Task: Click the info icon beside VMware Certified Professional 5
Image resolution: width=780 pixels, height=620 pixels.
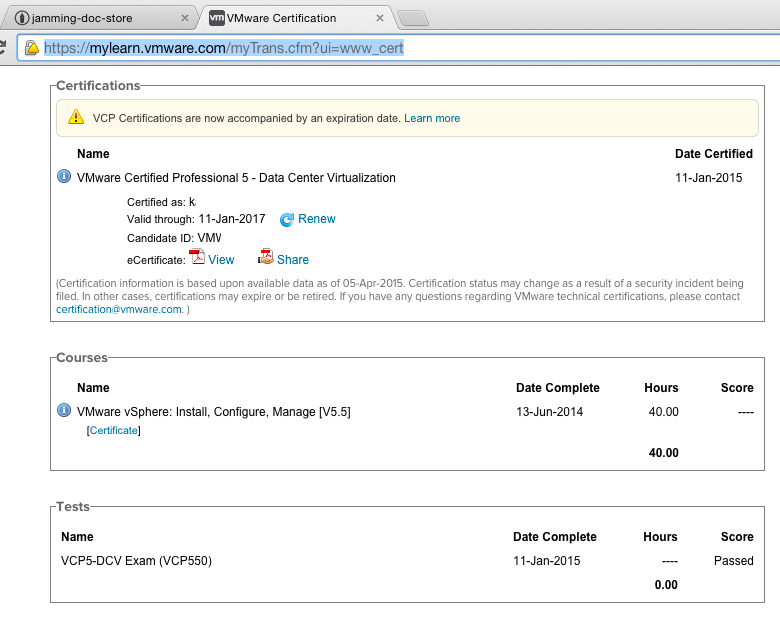Action: click(x=64, y=176)
